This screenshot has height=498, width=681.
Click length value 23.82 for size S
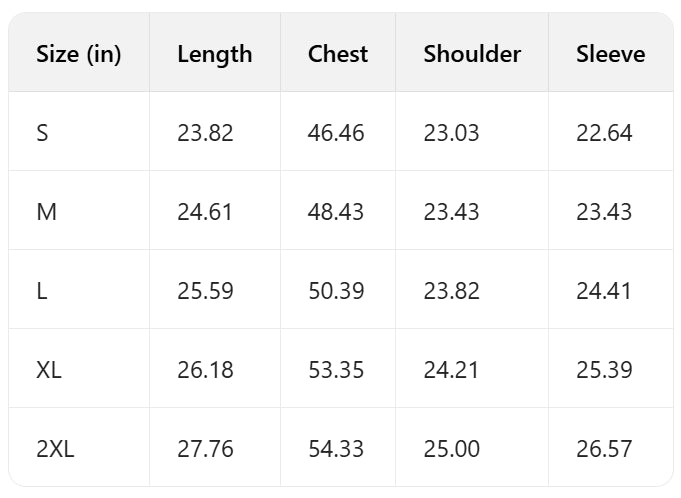pyautogui.click(x=205, y=132)
